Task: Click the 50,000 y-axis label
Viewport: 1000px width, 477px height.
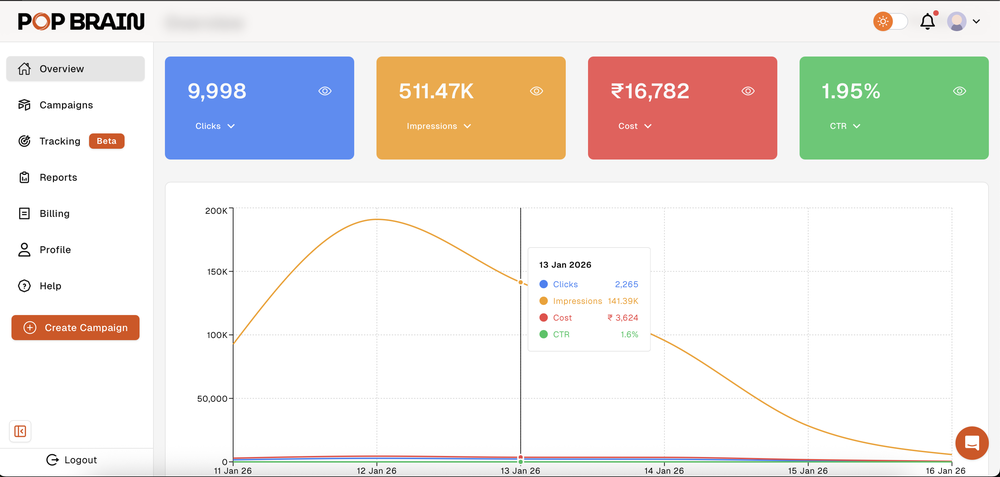Action: point(213,399)
